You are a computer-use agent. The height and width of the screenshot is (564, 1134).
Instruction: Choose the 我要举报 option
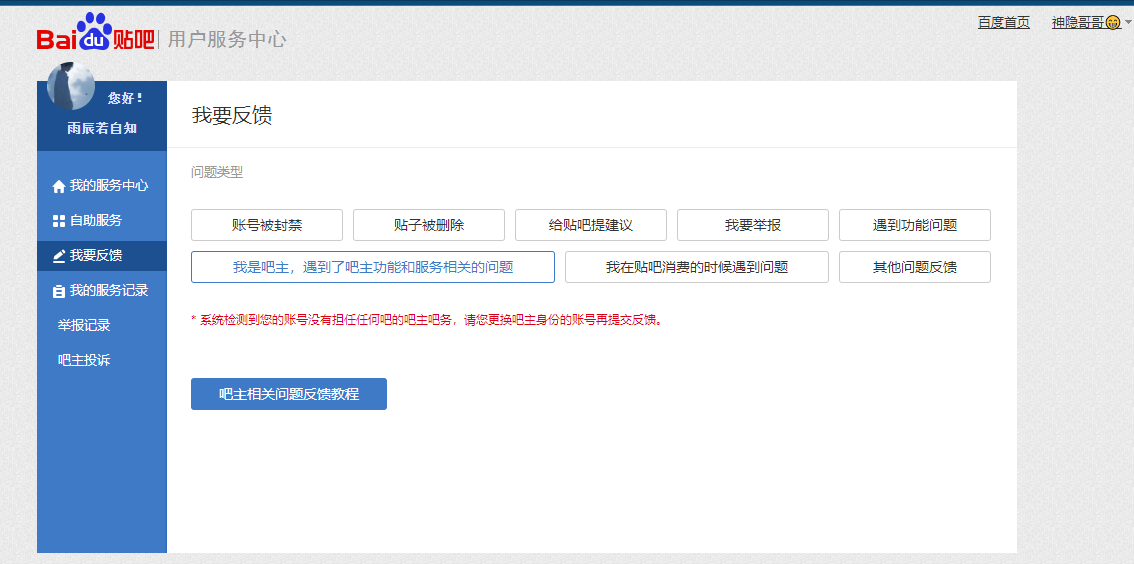pos(753,225)
